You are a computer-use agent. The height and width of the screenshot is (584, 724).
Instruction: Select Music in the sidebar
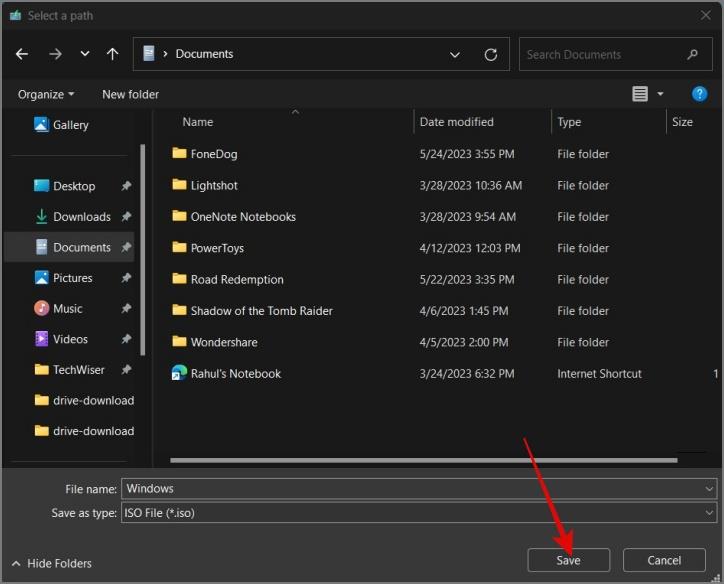(59, 308)
